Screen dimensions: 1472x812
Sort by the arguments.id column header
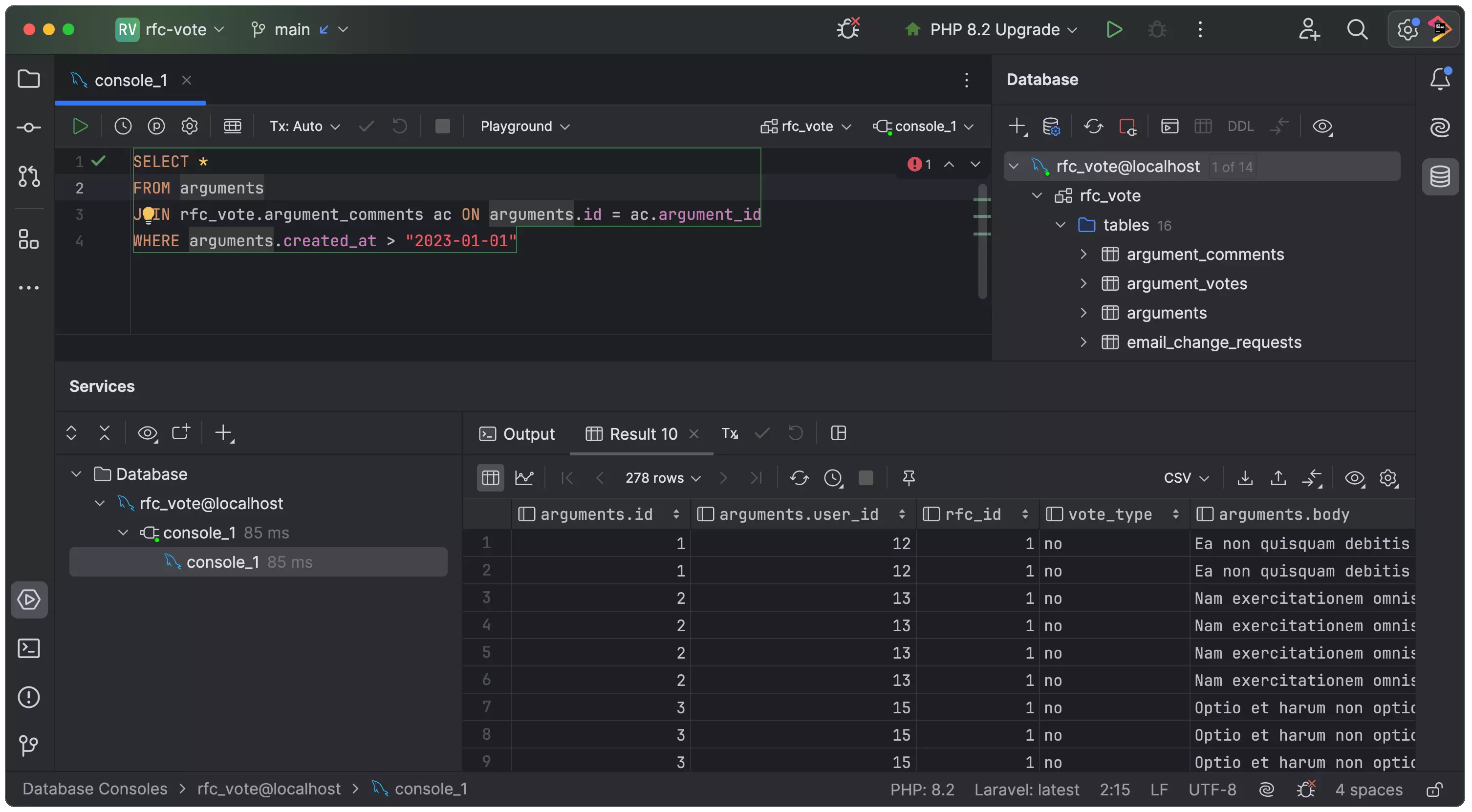[x=596, y=514]
